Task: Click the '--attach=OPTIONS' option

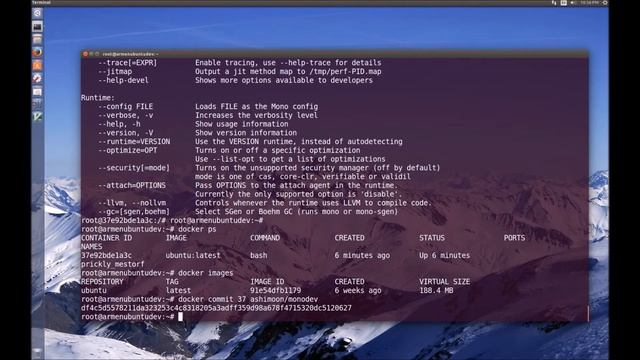Action: (x=132, y=185)
